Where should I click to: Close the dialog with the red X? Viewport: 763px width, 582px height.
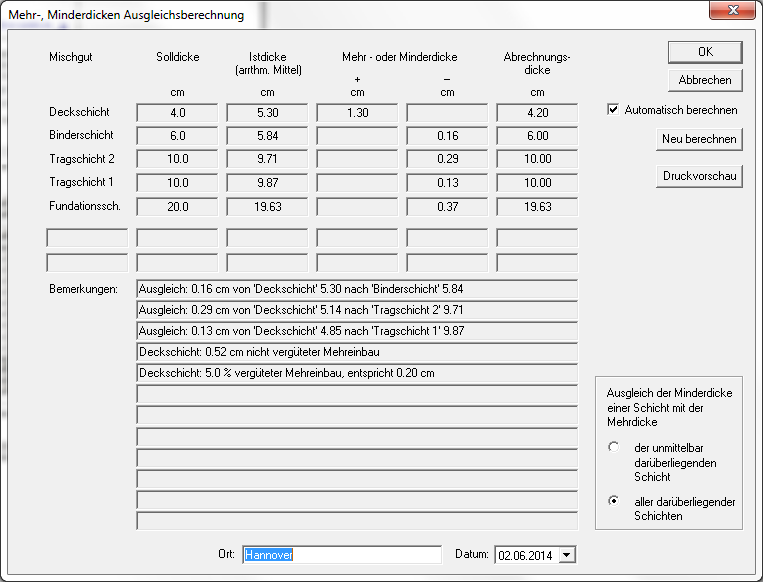(x=736, y=10)
